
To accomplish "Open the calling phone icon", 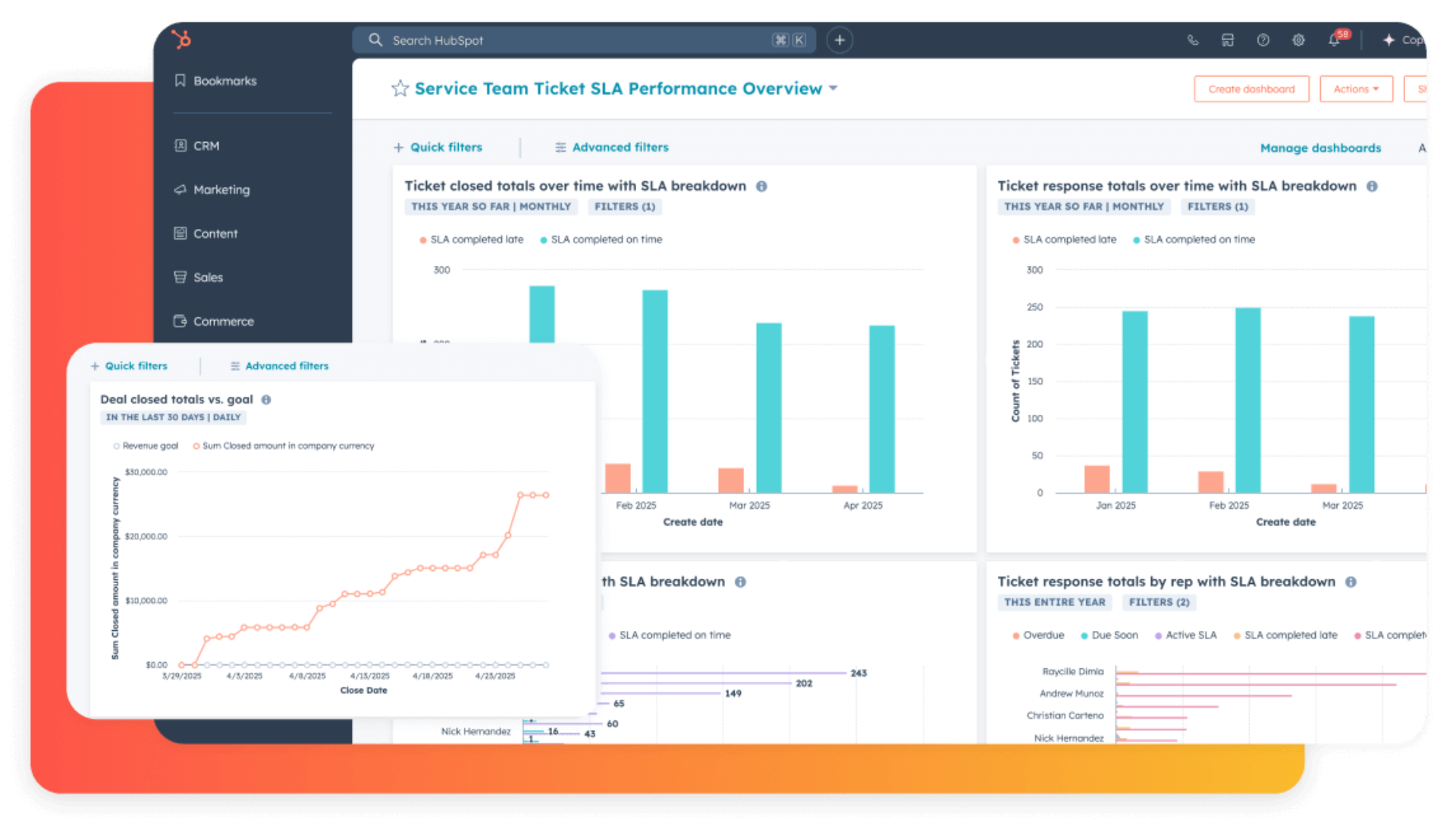I will [x=1192, y=40].
